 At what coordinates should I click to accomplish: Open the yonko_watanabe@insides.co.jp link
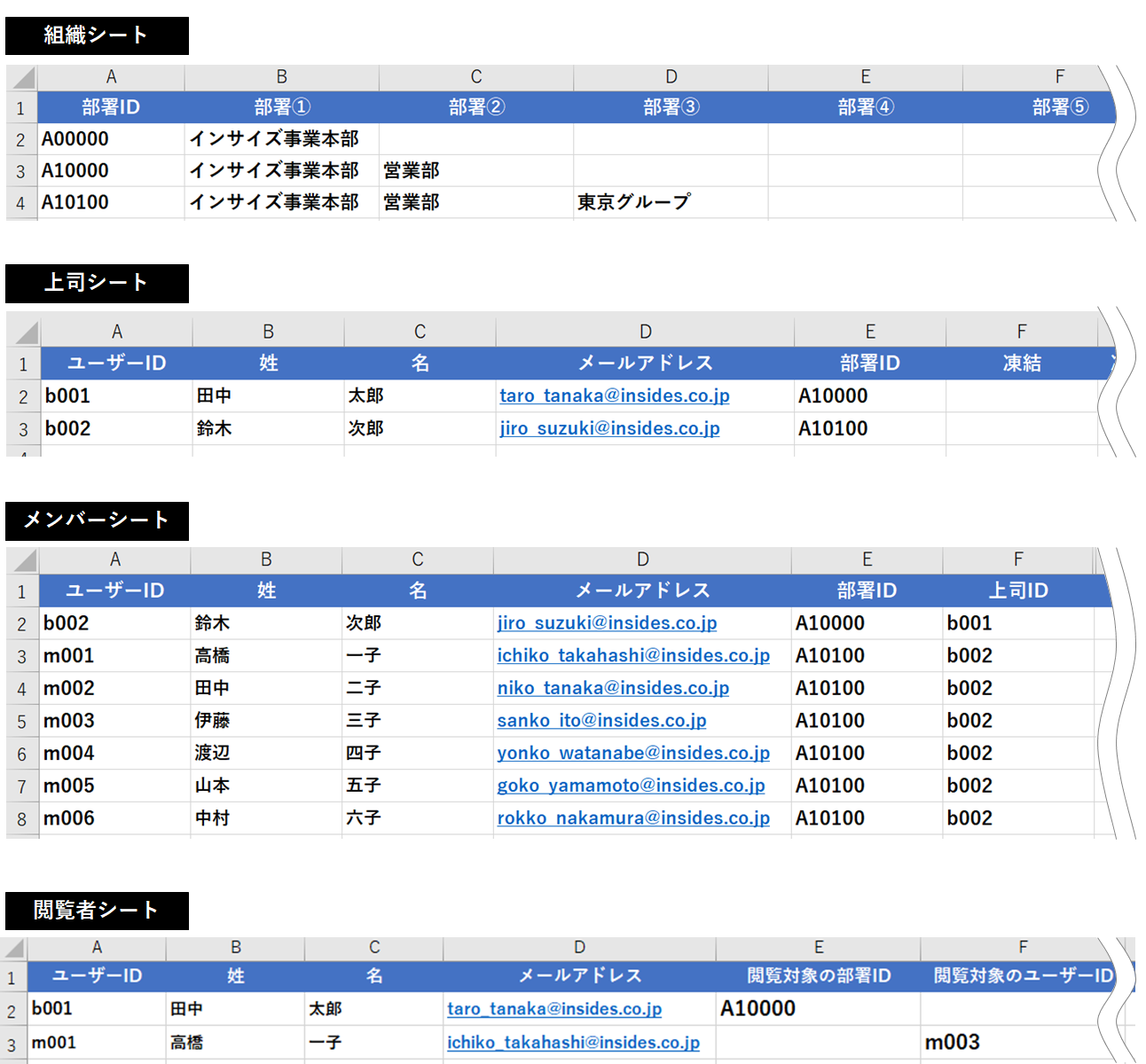coord(633,753)
